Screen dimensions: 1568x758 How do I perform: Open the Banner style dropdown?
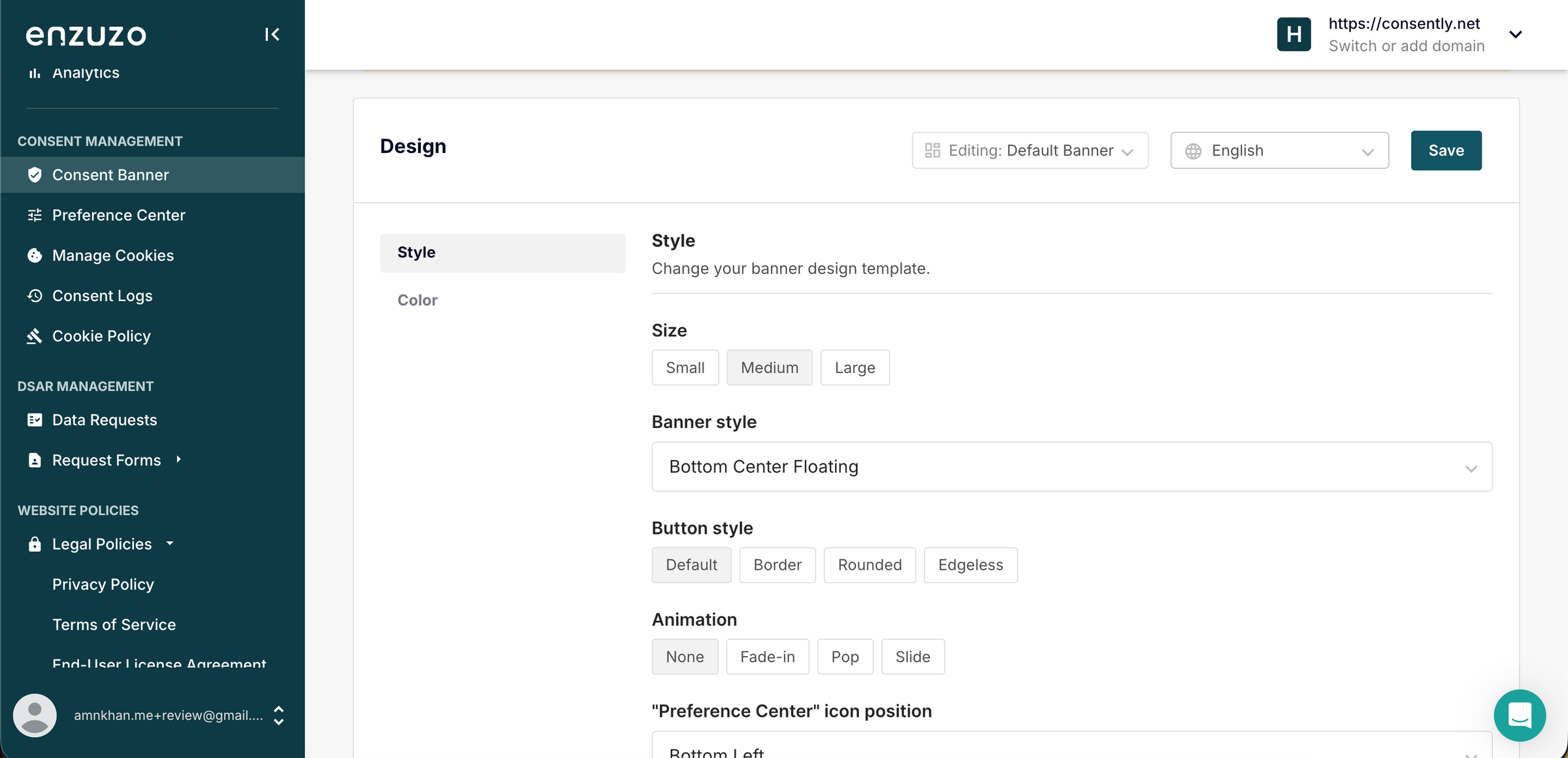1071,467
